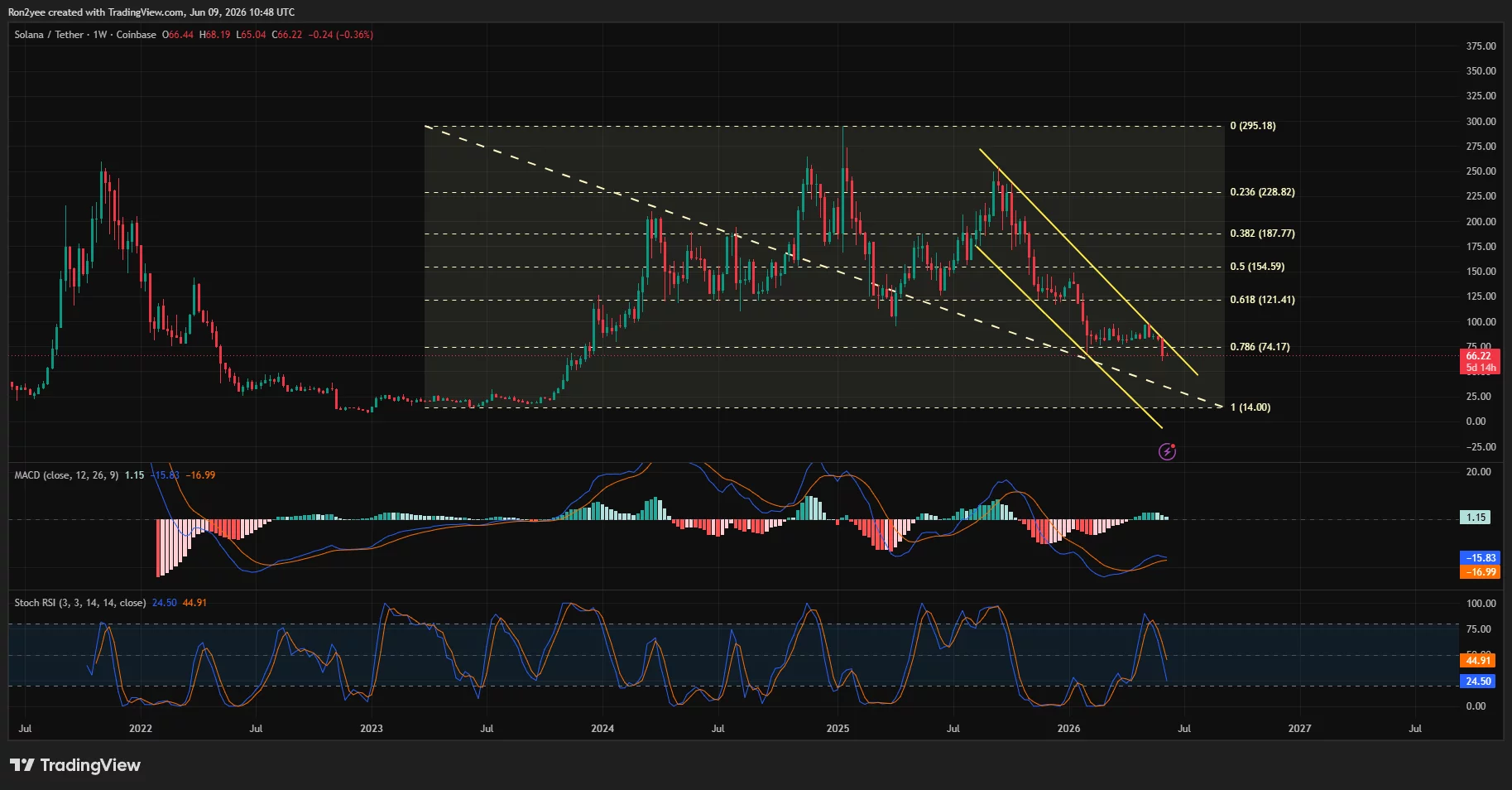Click the 300.00 price scale label
The image size is (1512, 790).
pos(1481,122)
